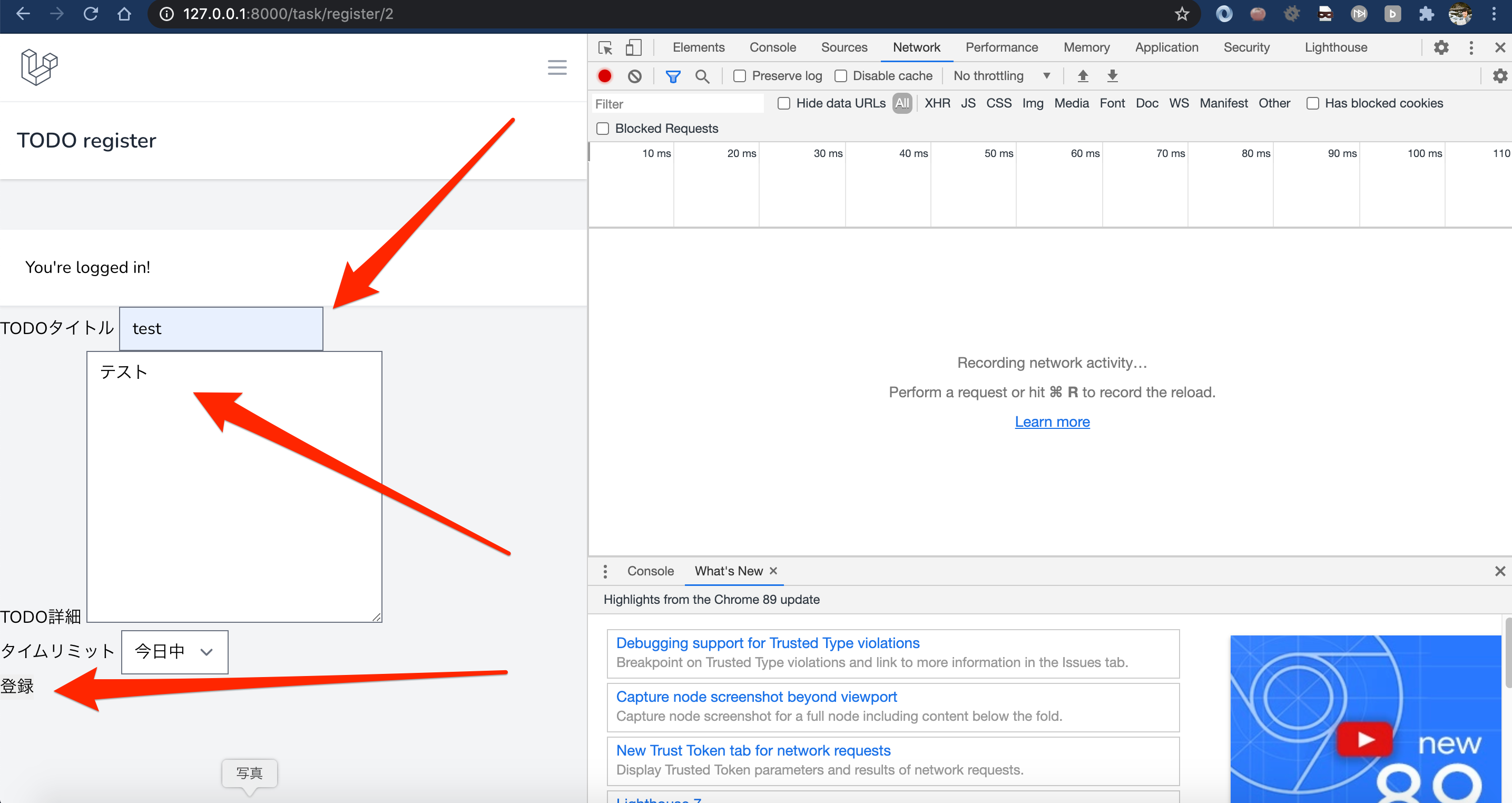Screen dimensions: 1512x803
Task: Check Has blocked cookies filter
Action: 1312,103
